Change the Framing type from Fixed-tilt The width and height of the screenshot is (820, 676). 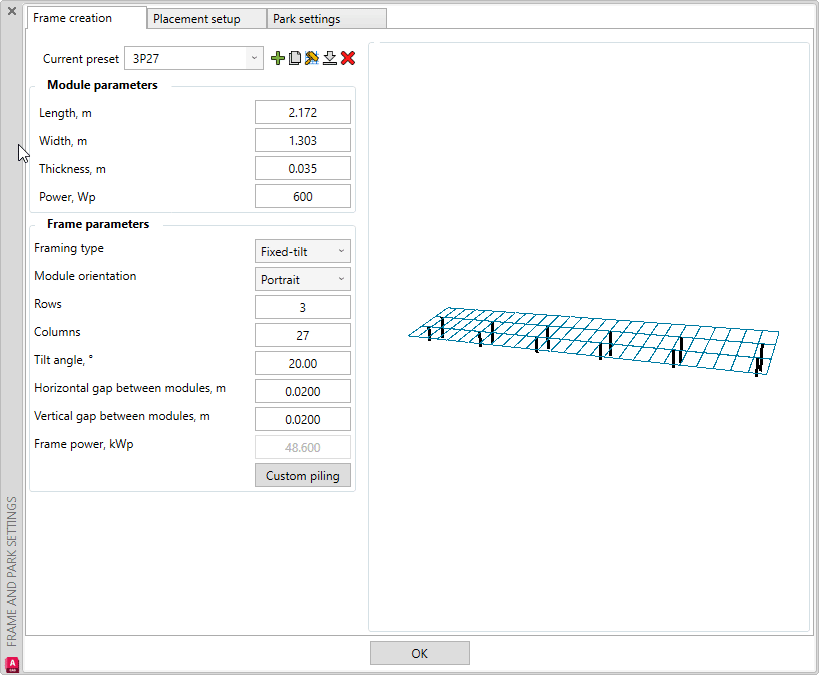pos(302,251)
